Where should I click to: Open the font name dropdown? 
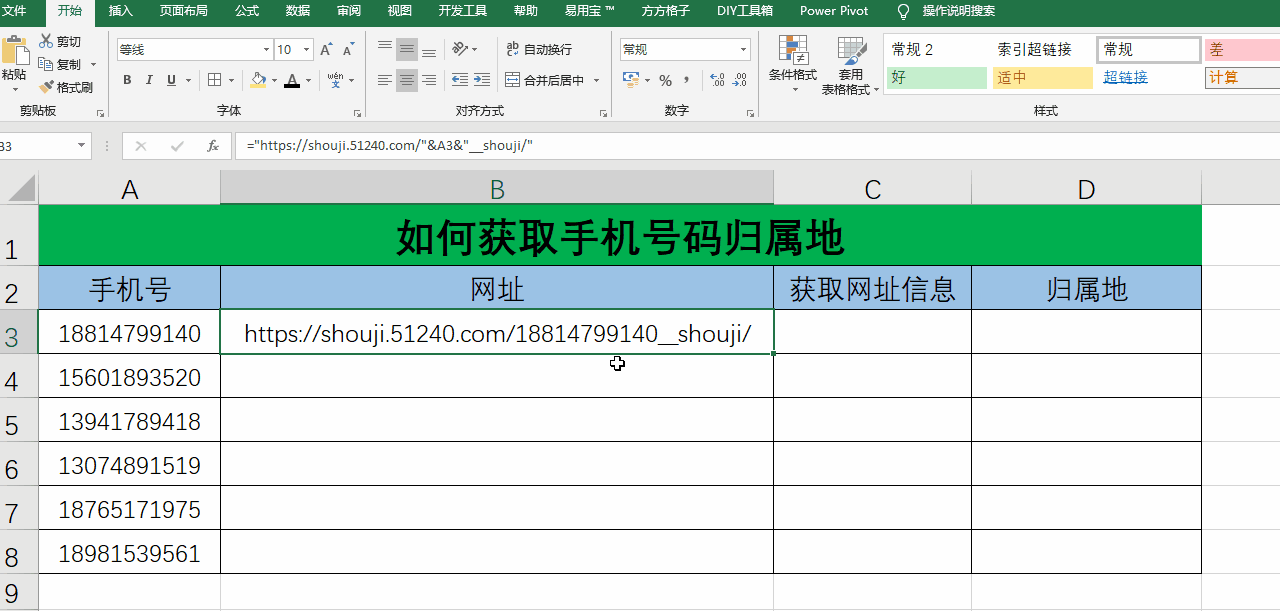pyautogui.click(x=265, y=48)
